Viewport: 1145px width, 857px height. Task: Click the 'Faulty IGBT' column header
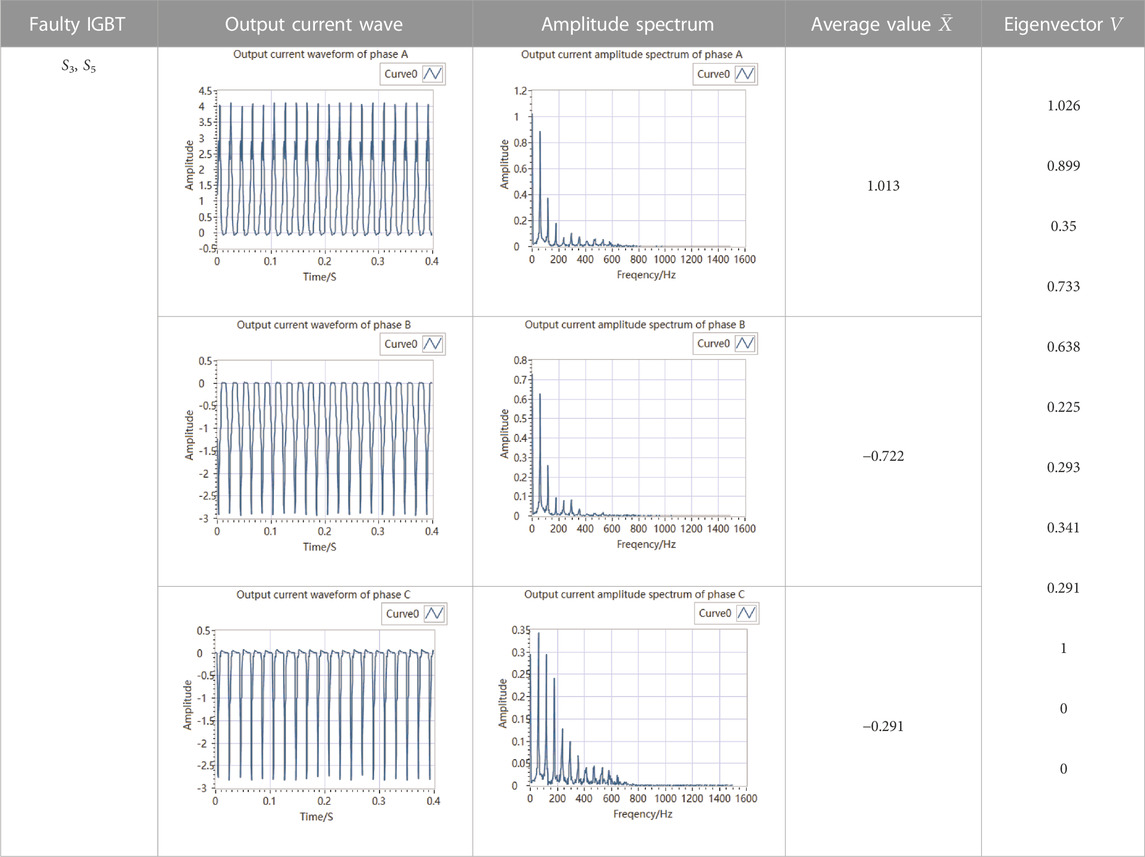[x=77, y=24]
